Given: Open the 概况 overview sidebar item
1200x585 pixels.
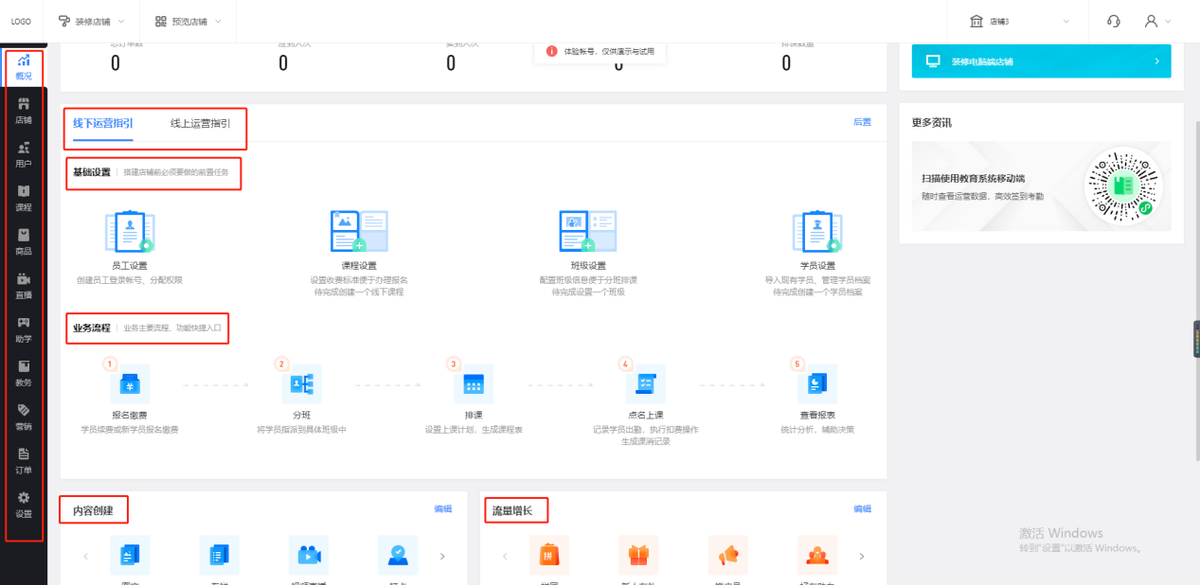Looking at the screenshot, I should pyautogui.click(x=23, y=67).
